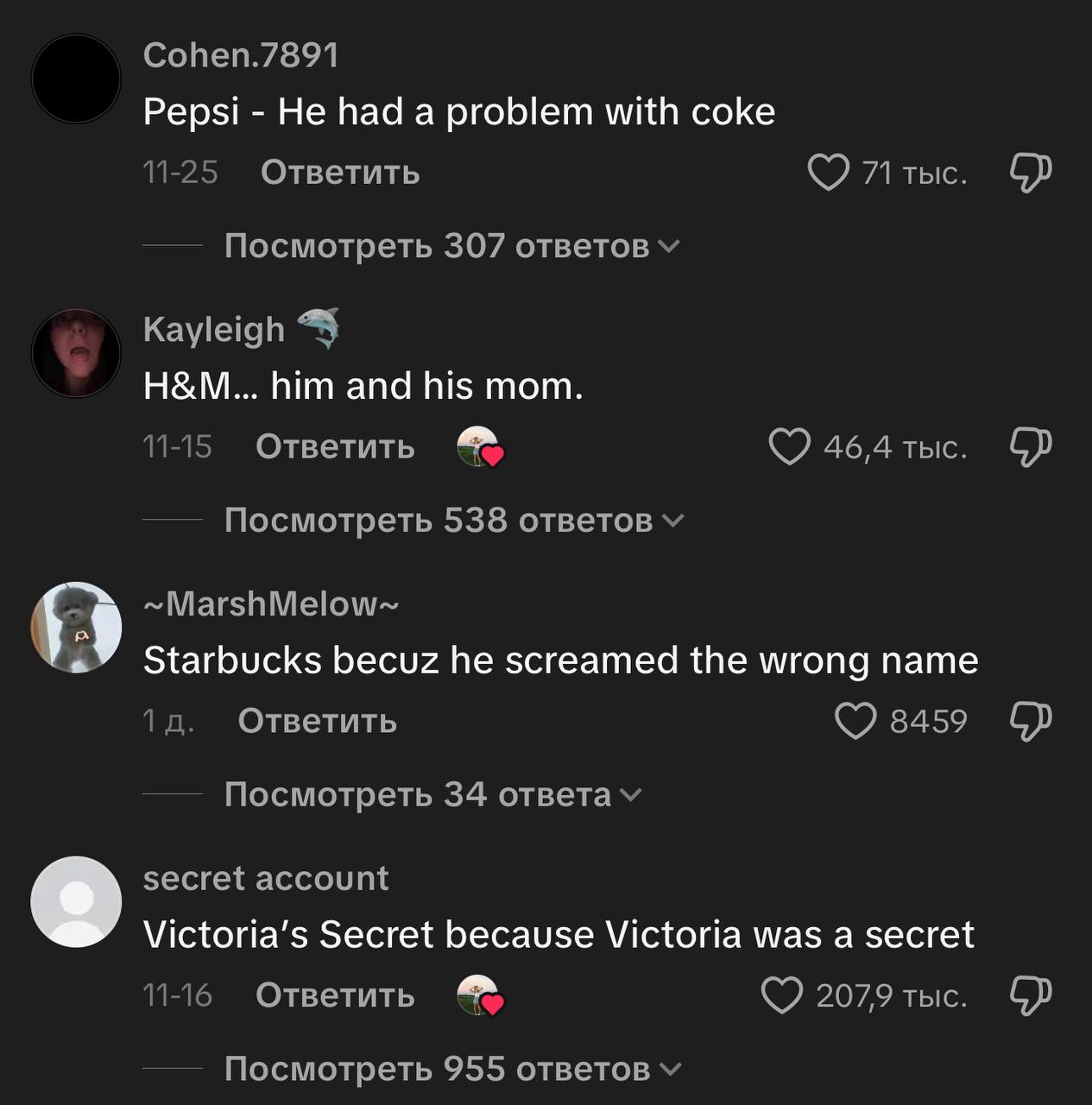This screenshot has width=1092, height=1105.
Task: Reply to Cohen.7891's Pepsi comment
Action: coord(340,173)
